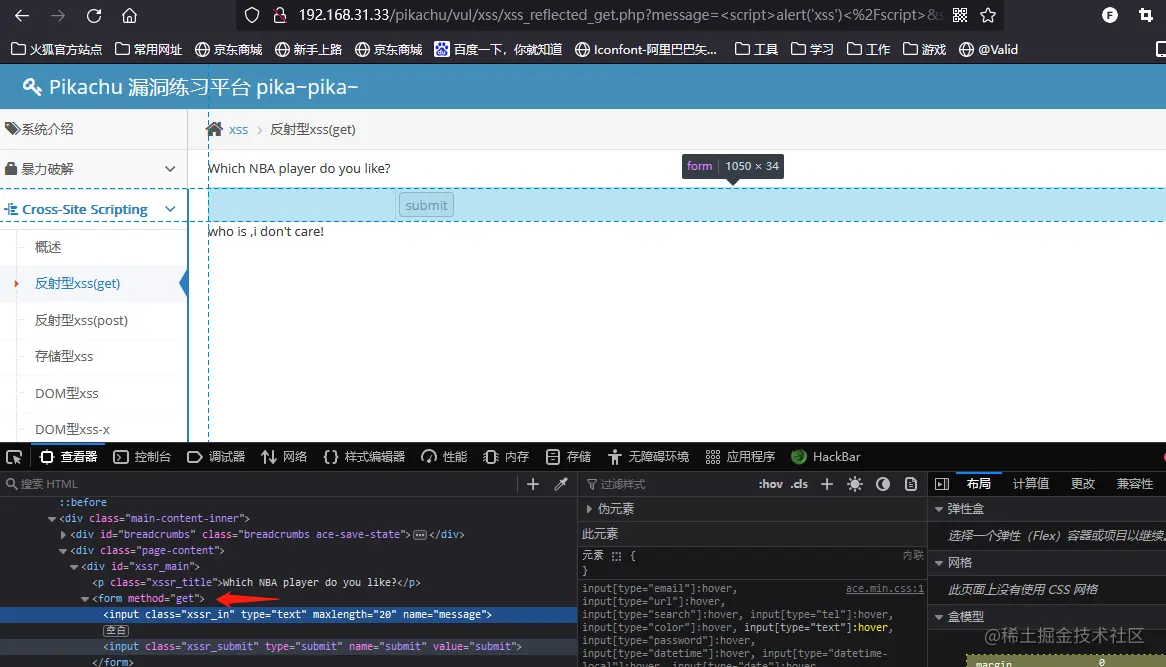
Task: Open the browser home page icon
Action: pyautogui.click(x=129, y=16)
